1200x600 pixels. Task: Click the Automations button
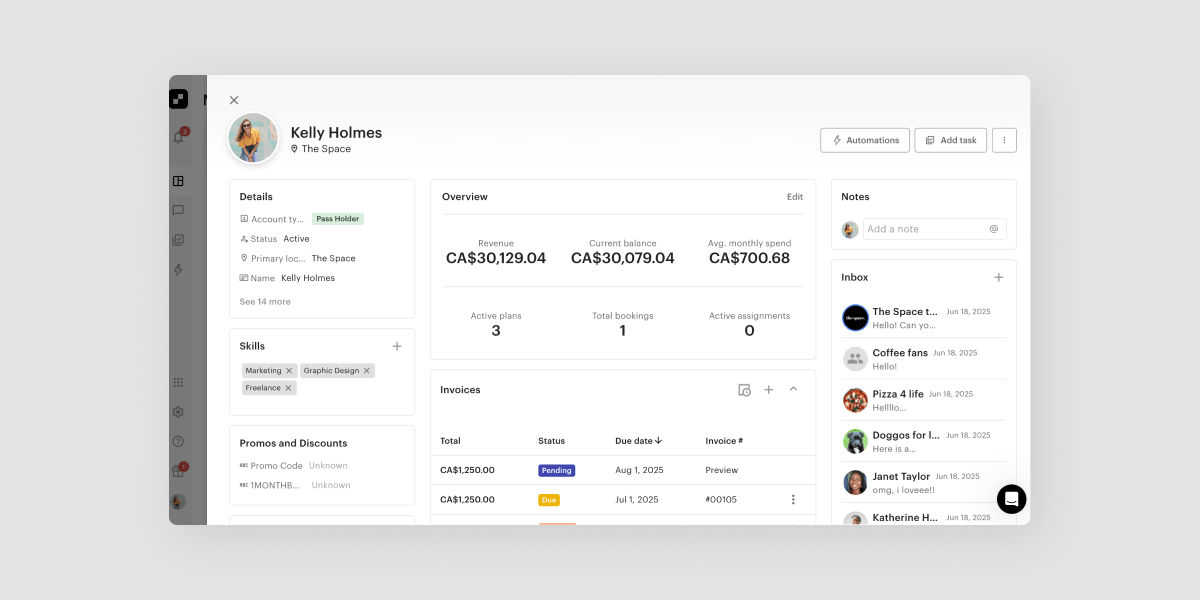[865, 140]
